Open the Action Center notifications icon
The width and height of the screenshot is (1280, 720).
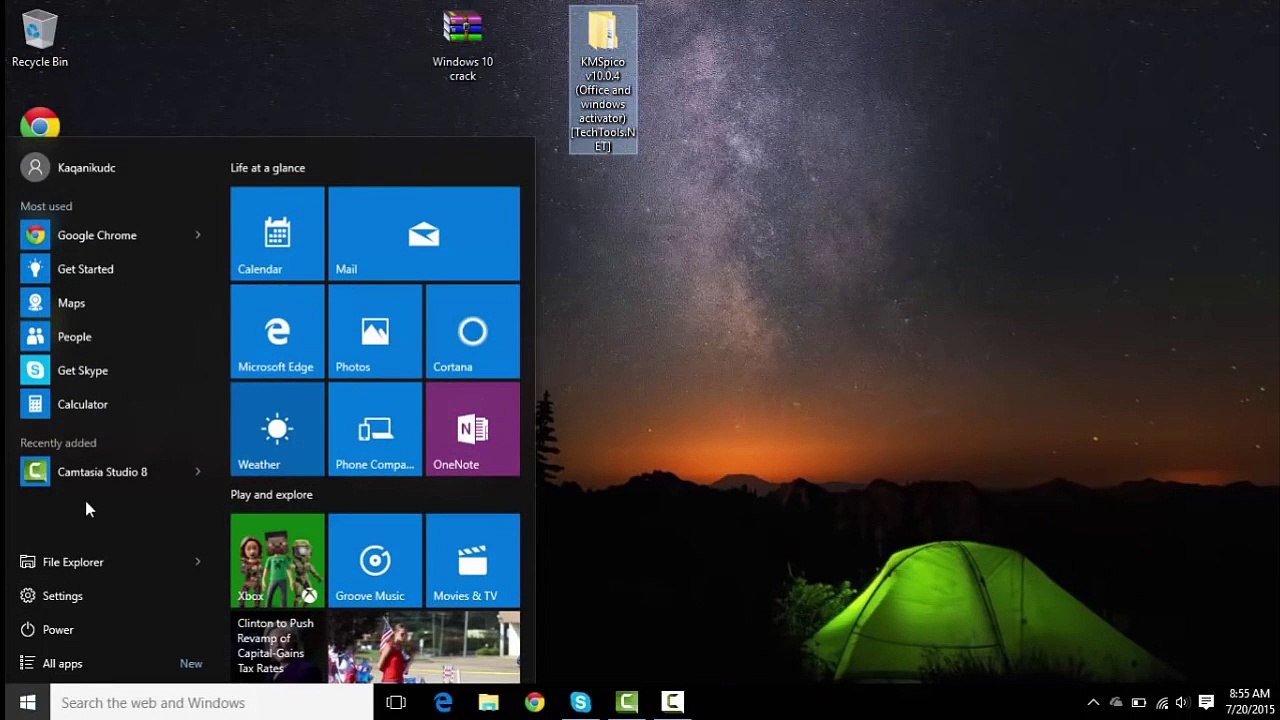[1206, 702]
